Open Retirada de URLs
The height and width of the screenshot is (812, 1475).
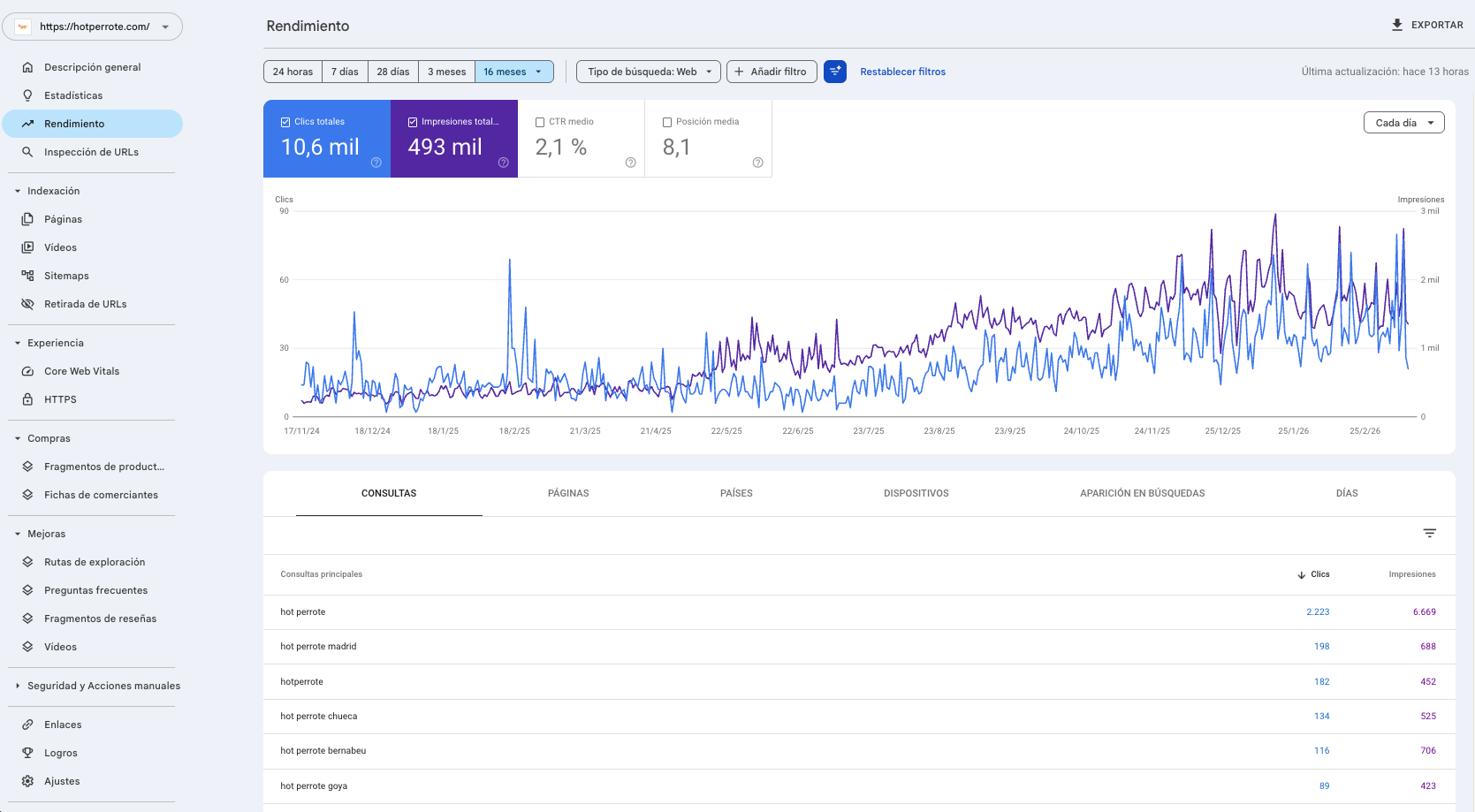point(83,303)
